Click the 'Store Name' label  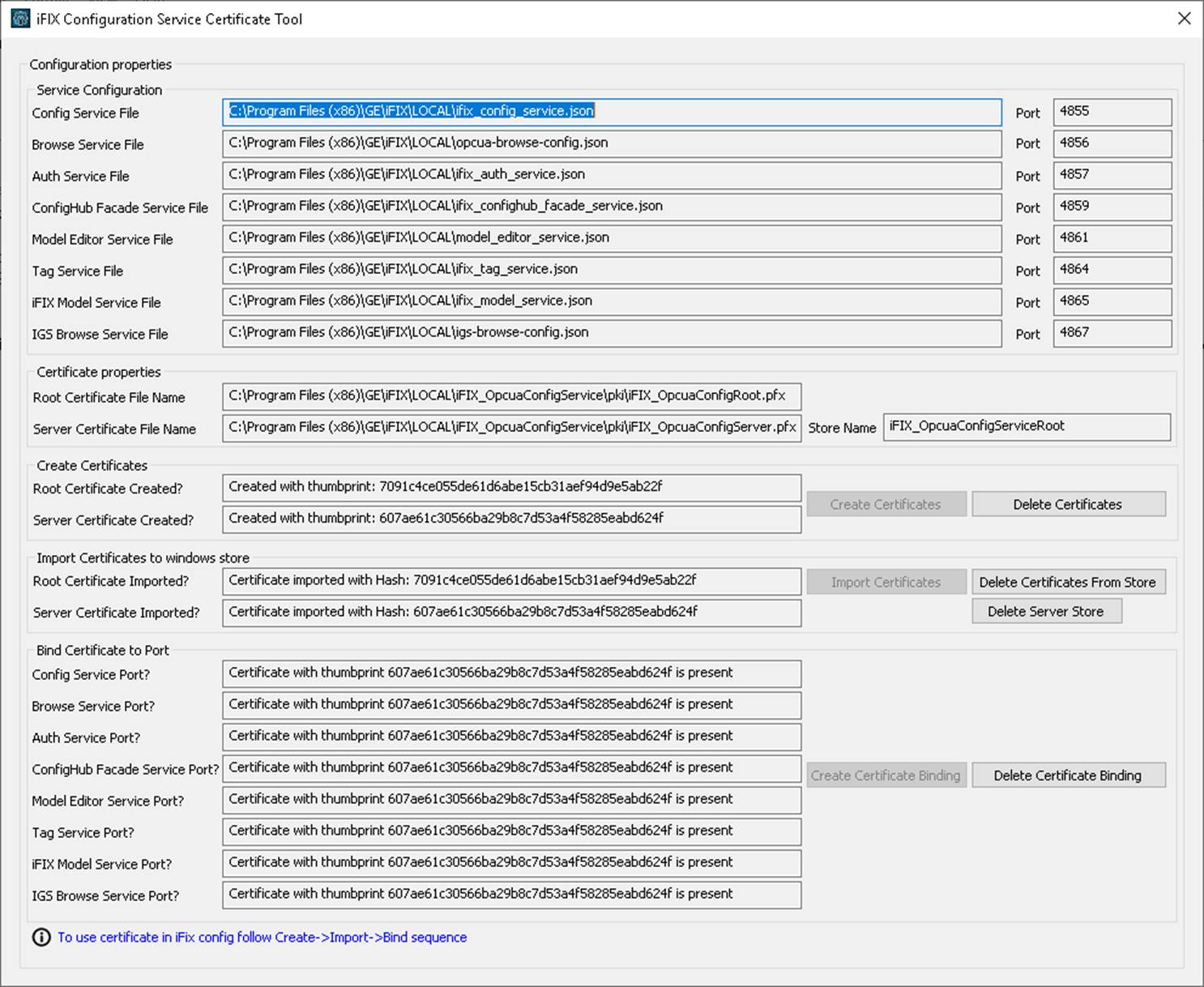tap(842, 428)
